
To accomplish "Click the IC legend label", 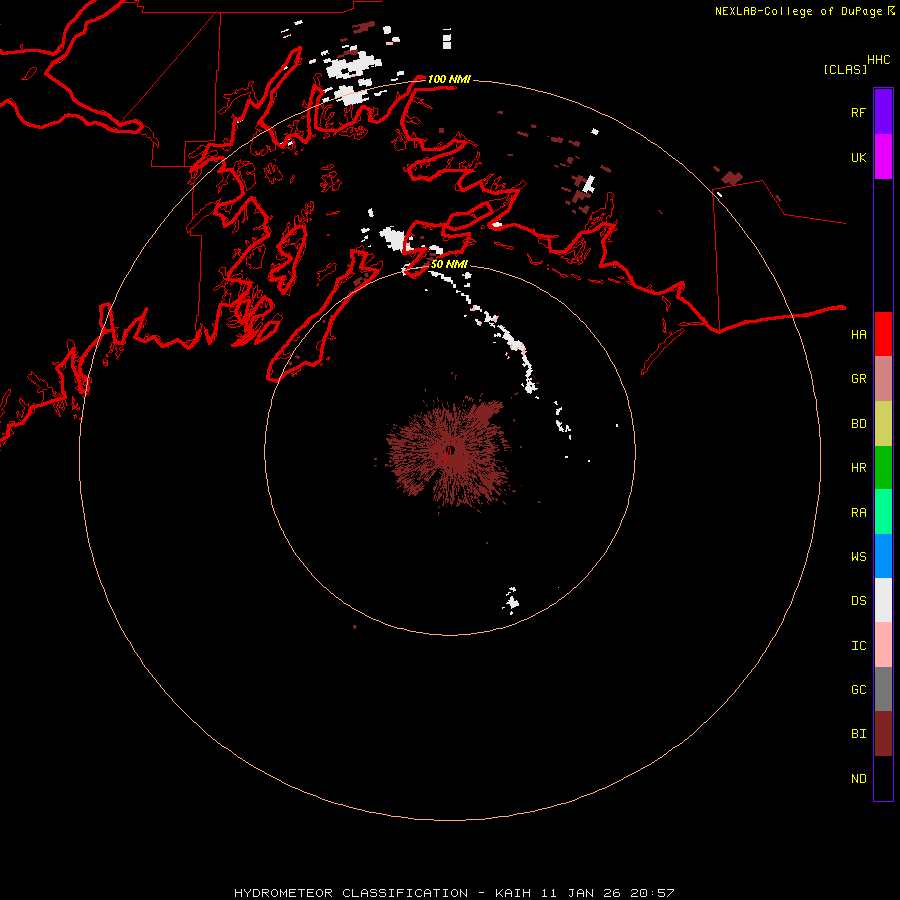I will pos(858,646).
